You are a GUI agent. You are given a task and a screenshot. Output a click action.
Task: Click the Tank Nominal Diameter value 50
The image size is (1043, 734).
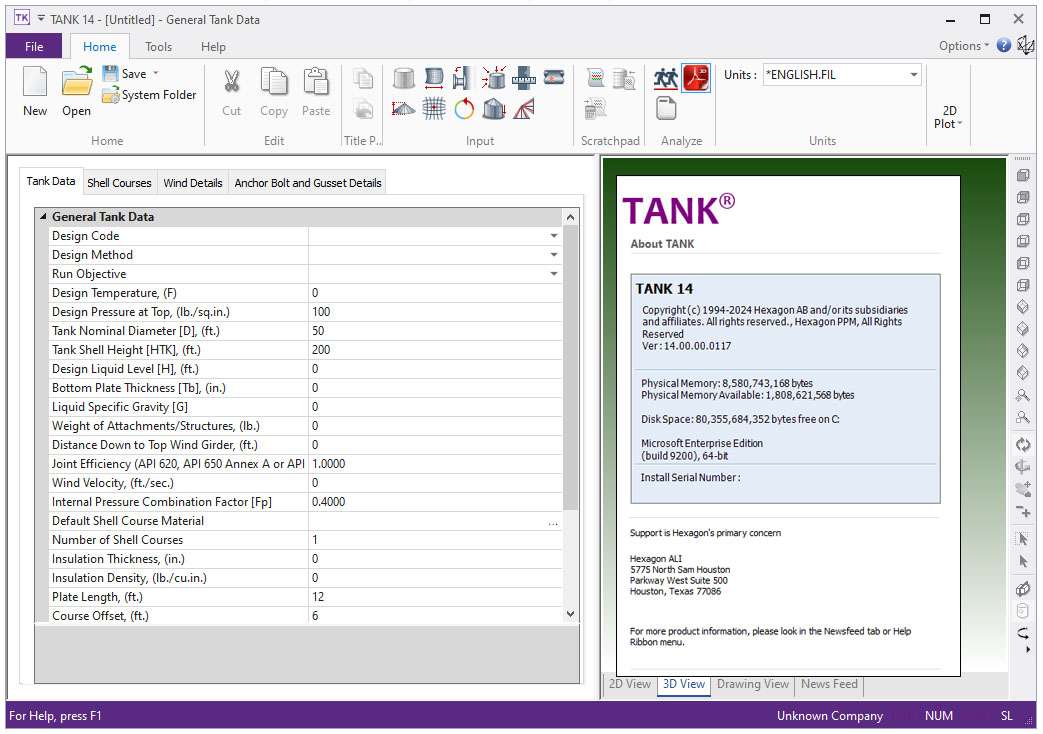(x=435, y=331)
